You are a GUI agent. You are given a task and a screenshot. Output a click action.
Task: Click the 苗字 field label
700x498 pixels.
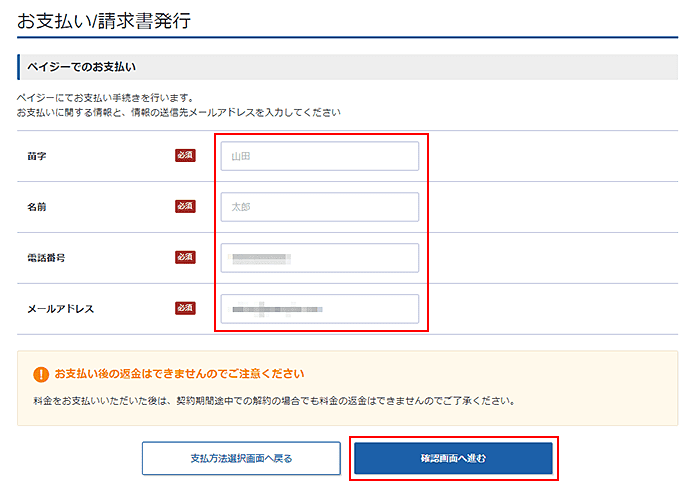[x=37, y=156]
